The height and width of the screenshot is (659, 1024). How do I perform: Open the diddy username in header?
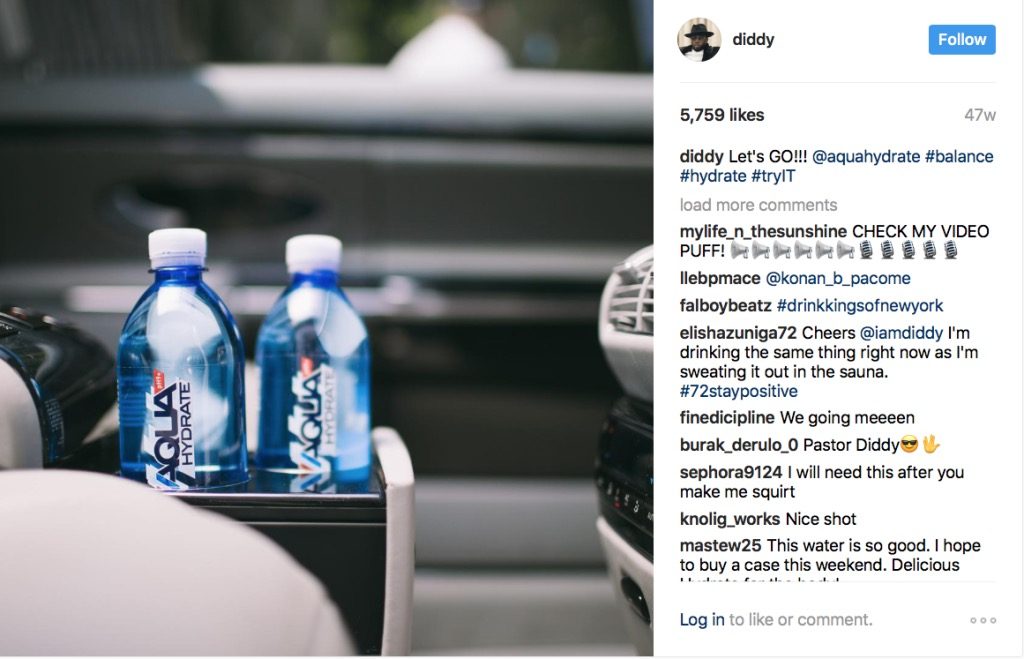coord(753,39)
